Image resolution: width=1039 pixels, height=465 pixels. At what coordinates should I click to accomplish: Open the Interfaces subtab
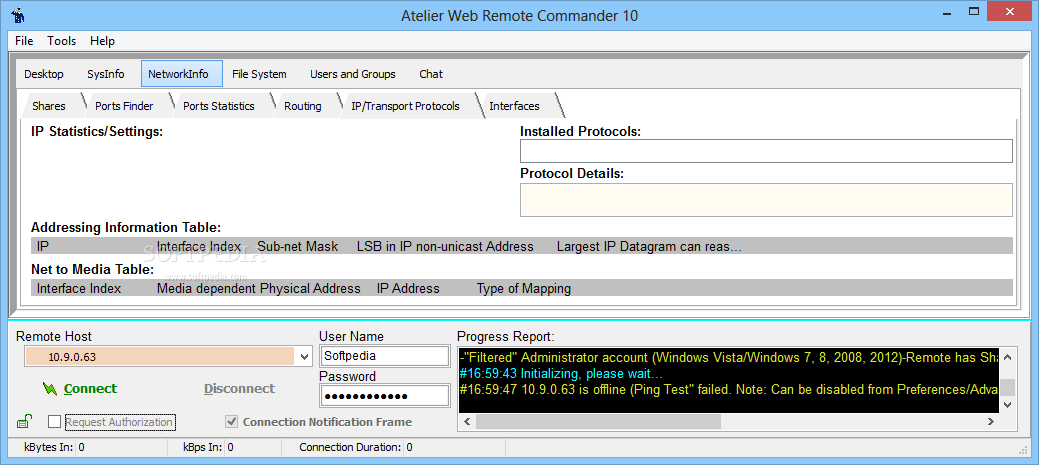(514, 106)
